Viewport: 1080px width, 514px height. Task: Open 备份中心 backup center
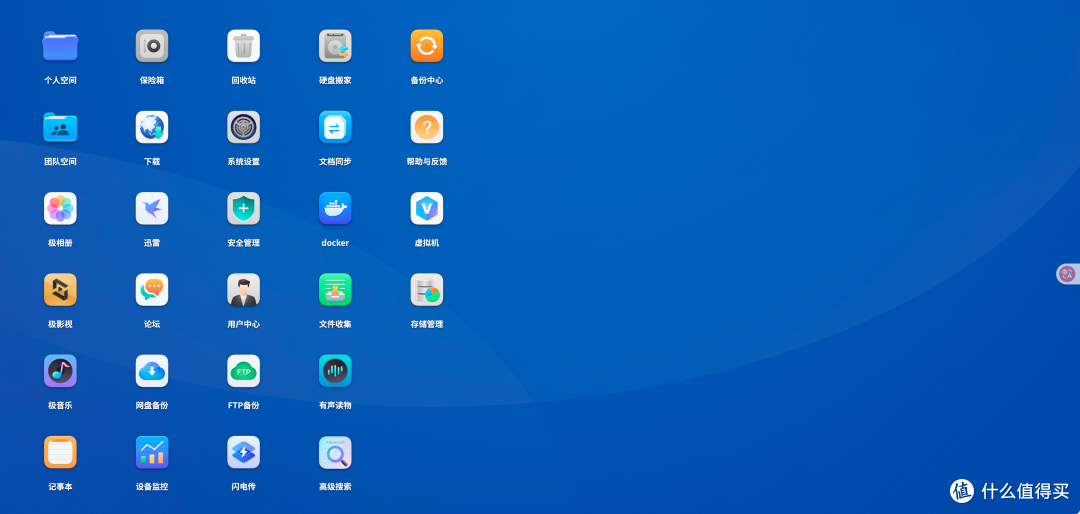coord(426,46)
